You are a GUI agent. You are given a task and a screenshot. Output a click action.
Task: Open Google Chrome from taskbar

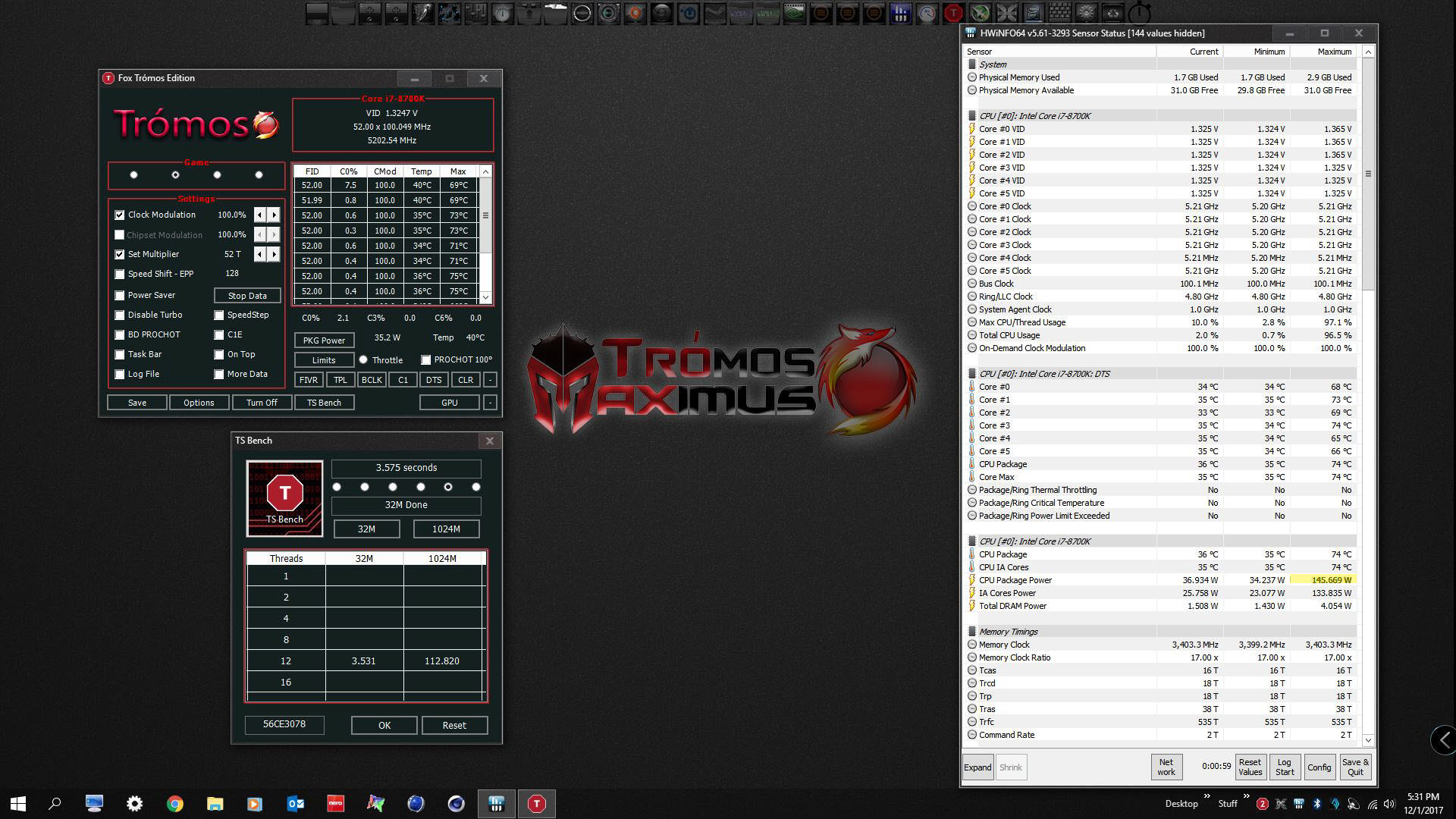174,804
